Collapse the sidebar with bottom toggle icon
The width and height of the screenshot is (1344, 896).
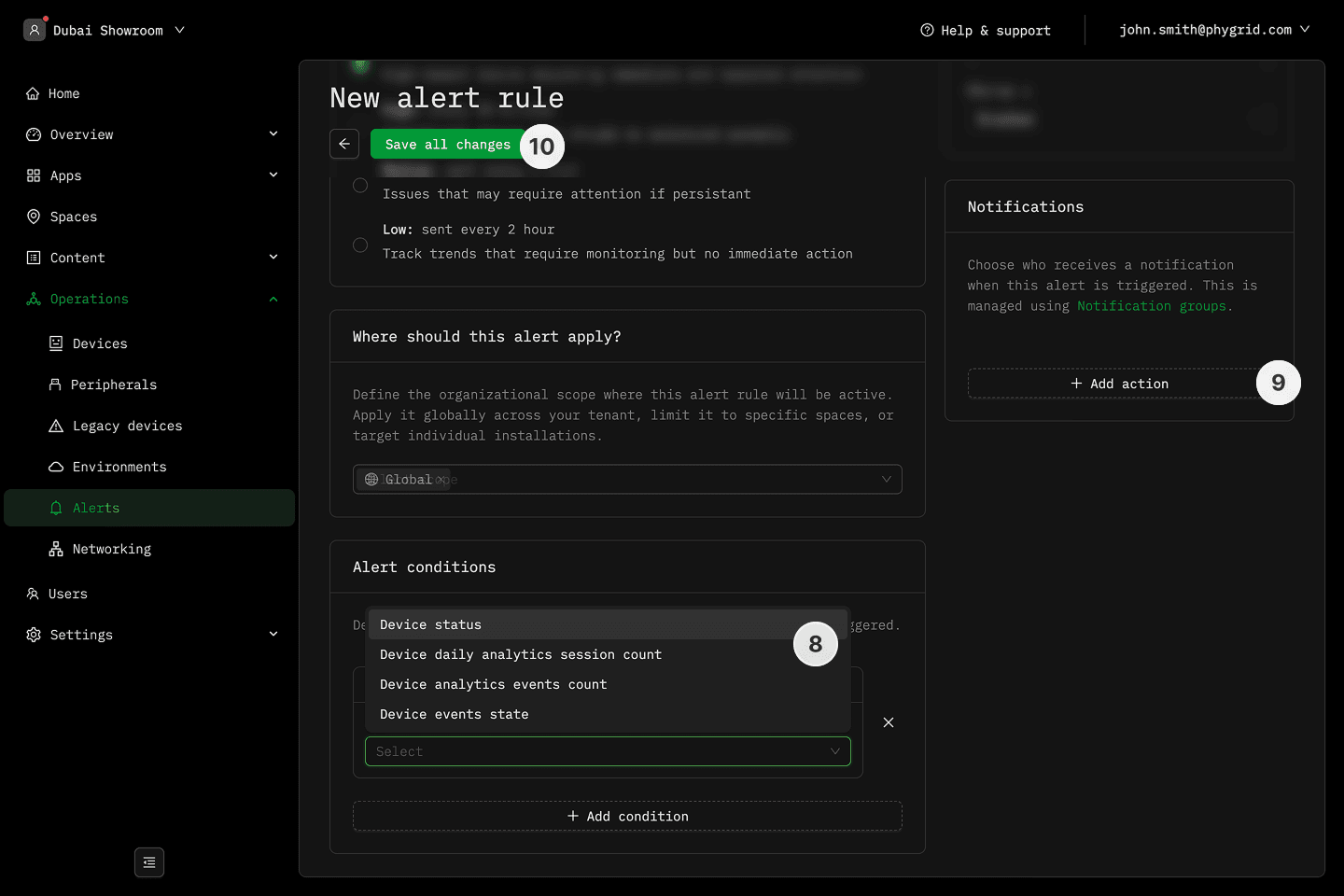149,862
